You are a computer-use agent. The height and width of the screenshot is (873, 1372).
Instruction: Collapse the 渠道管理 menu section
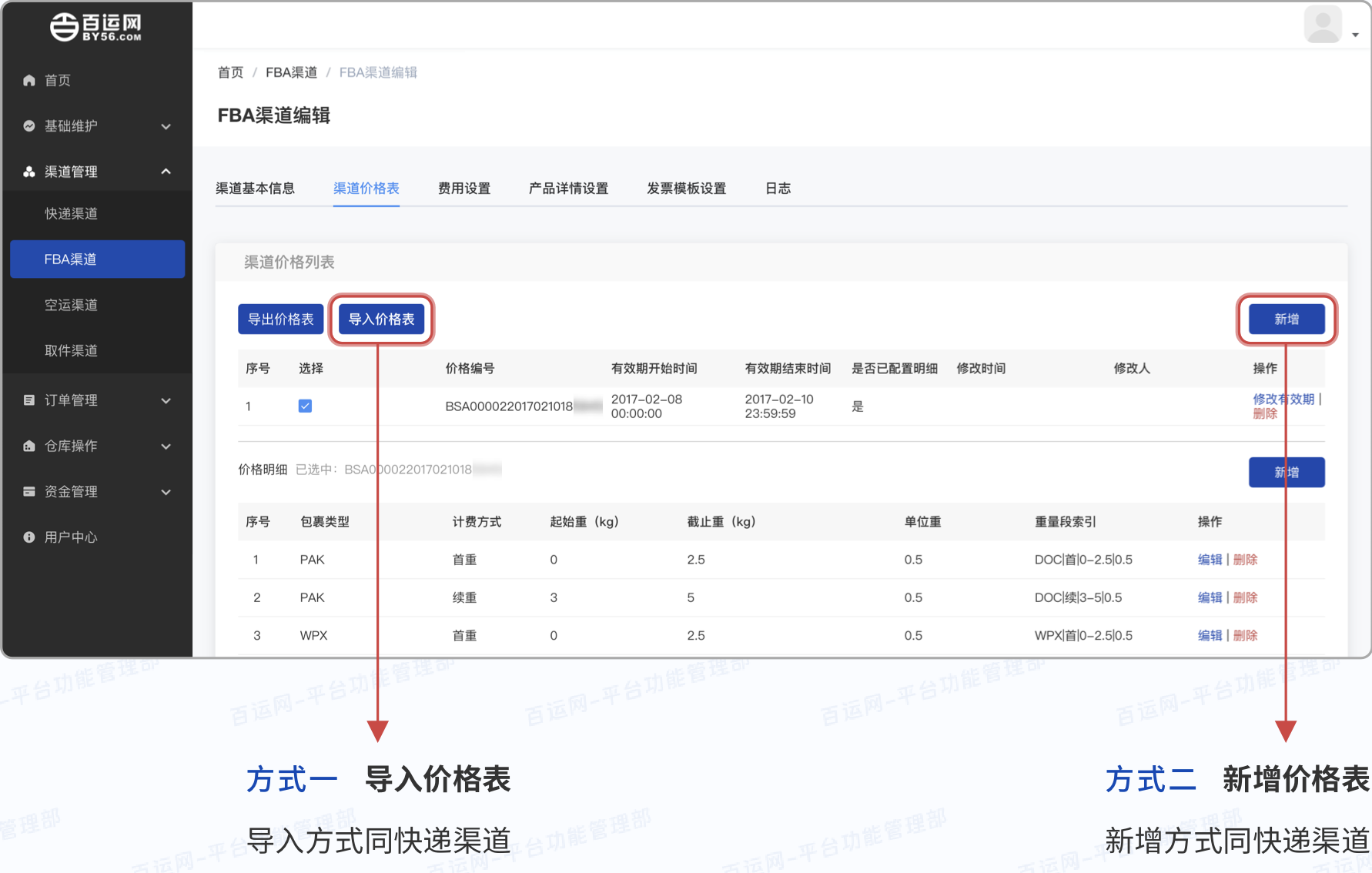coord(166,172)
